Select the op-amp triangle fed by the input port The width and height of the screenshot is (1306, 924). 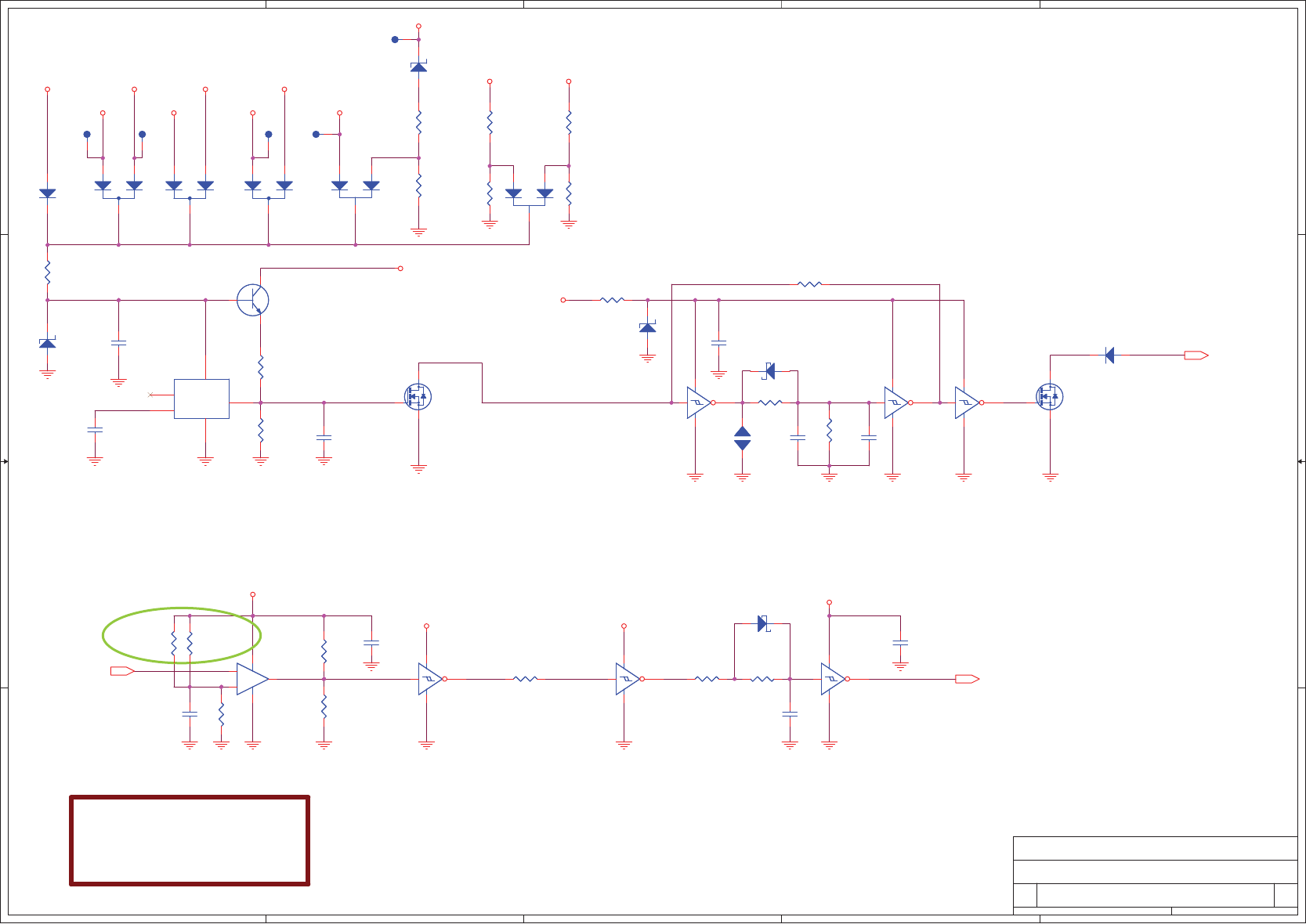tap(252, 679)
